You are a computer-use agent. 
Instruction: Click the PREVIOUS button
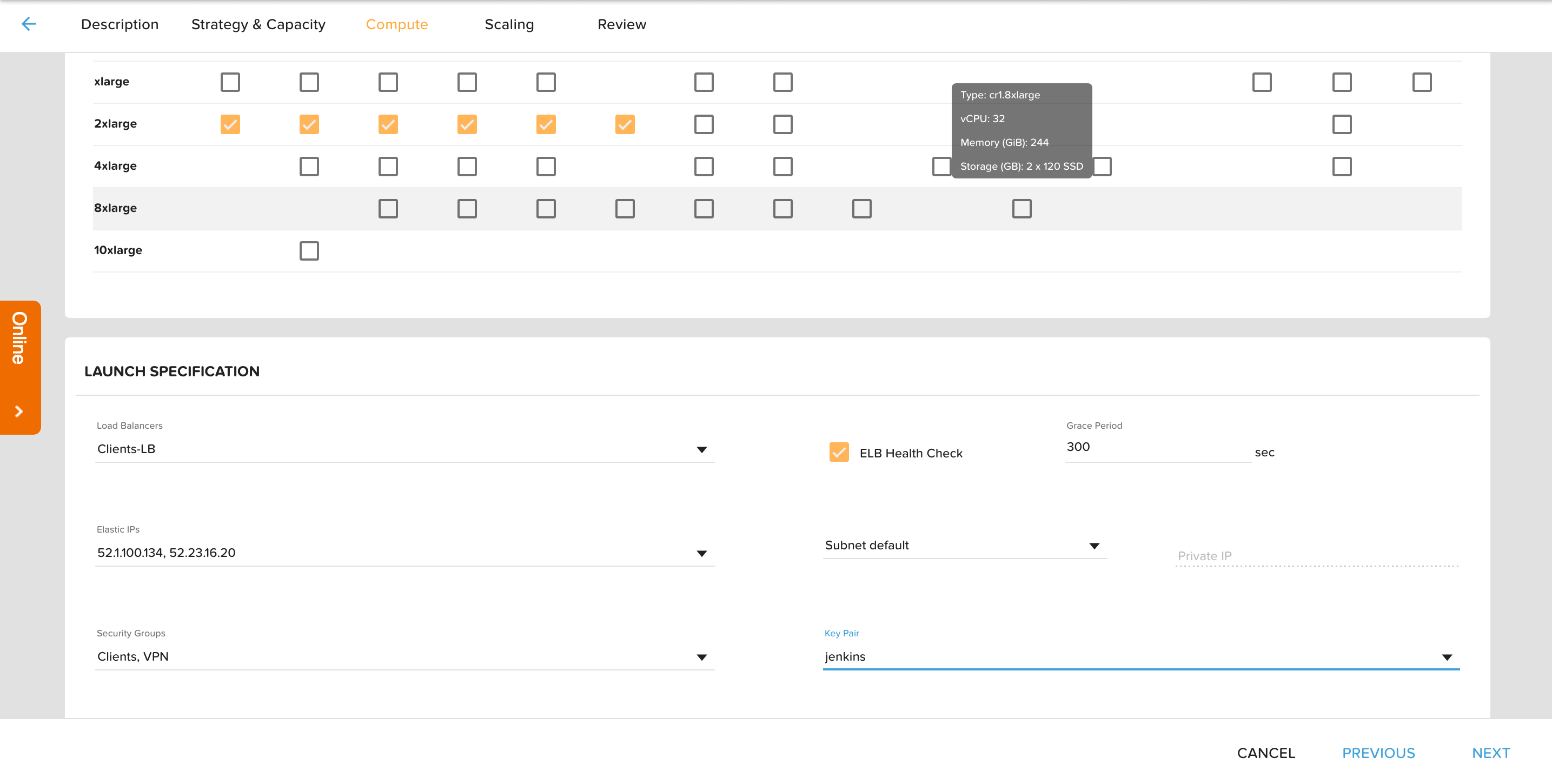point(1378,753)
